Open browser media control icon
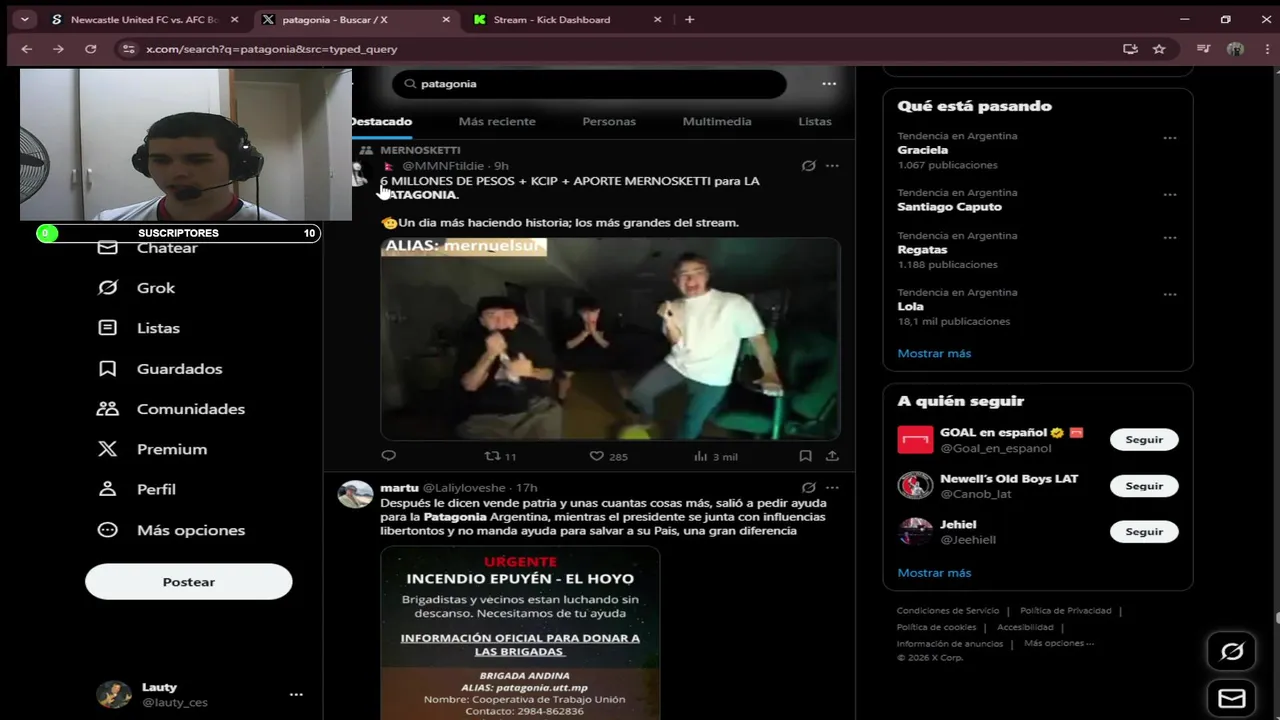This screenshot has width=1280, height=720. (1204, 49)
